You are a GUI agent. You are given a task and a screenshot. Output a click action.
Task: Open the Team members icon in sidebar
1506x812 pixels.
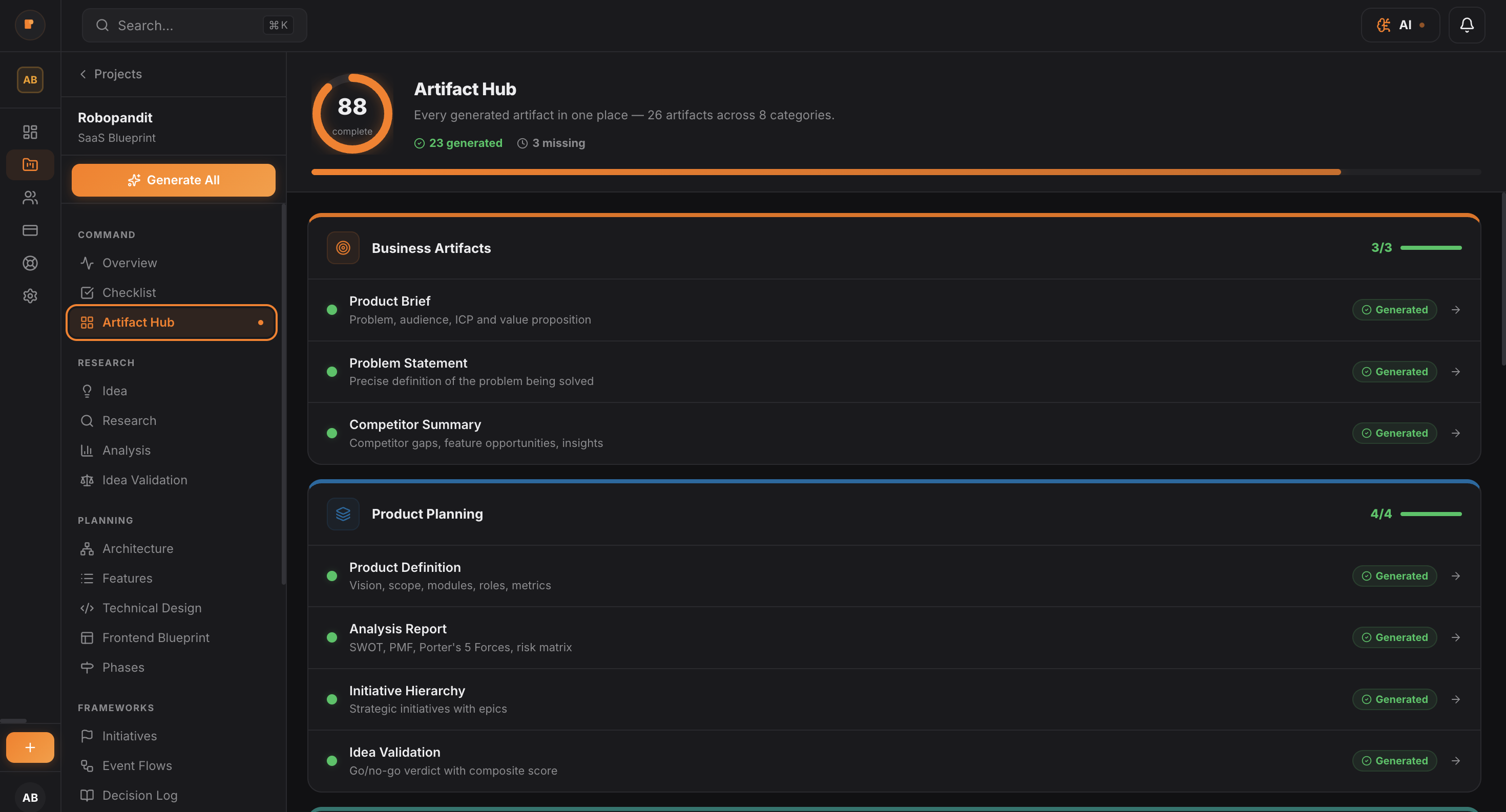click(30, 198)
